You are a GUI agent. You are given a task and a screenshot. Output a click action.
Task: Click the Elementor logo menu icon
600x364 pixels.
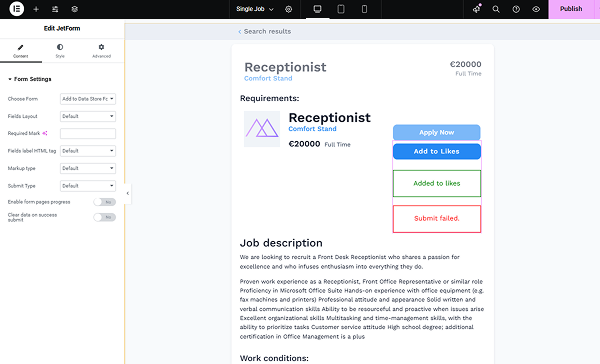tap(16, 9)
